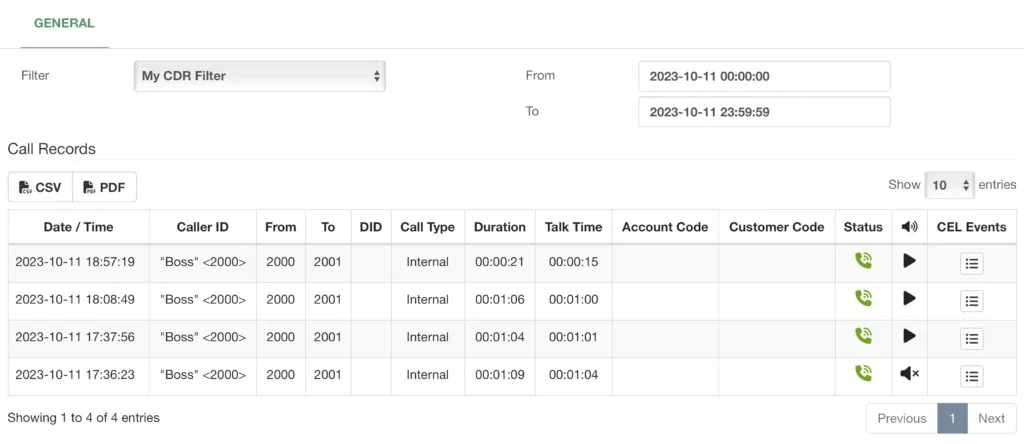
Task: Click green status phone icon for 17:36:23 call
Action: 863,373
